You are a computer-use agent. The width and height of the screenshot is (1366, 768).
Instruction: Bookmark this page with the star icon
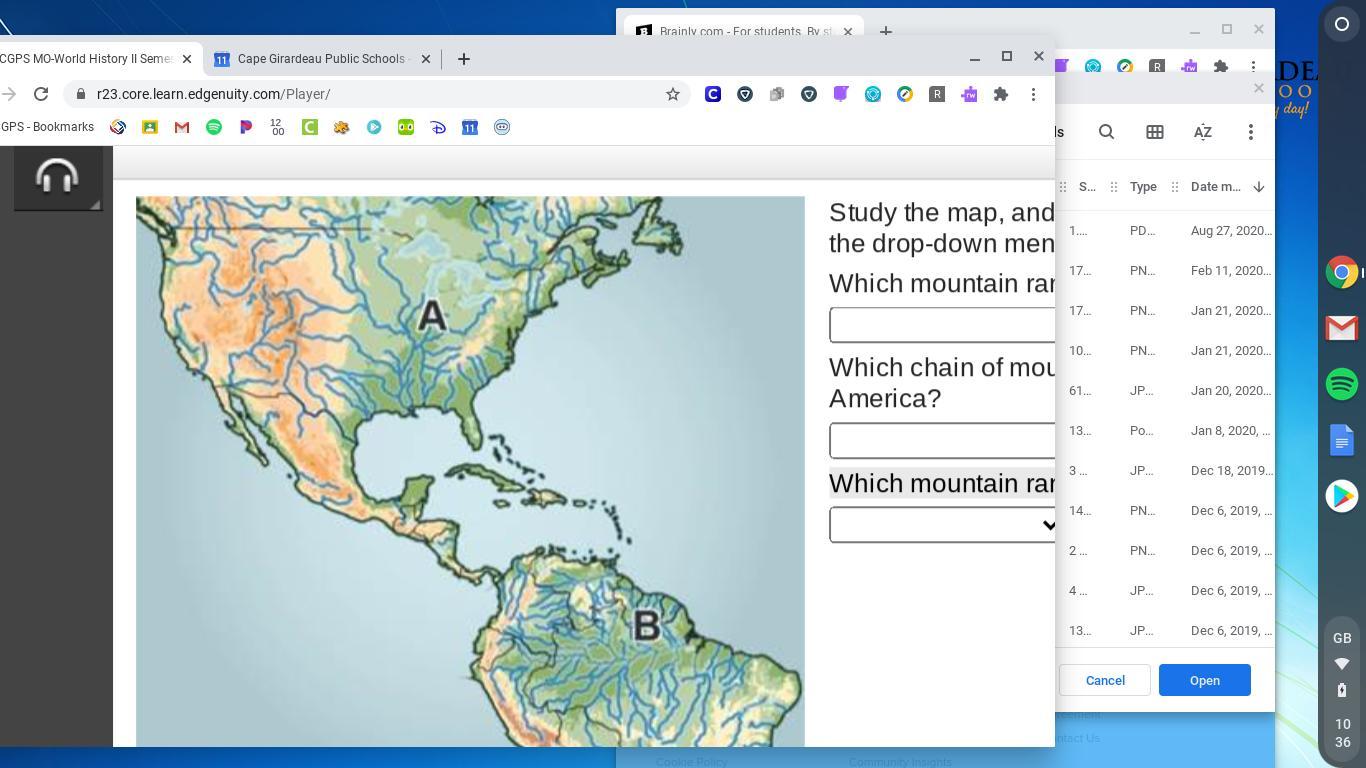coord(673,94)
